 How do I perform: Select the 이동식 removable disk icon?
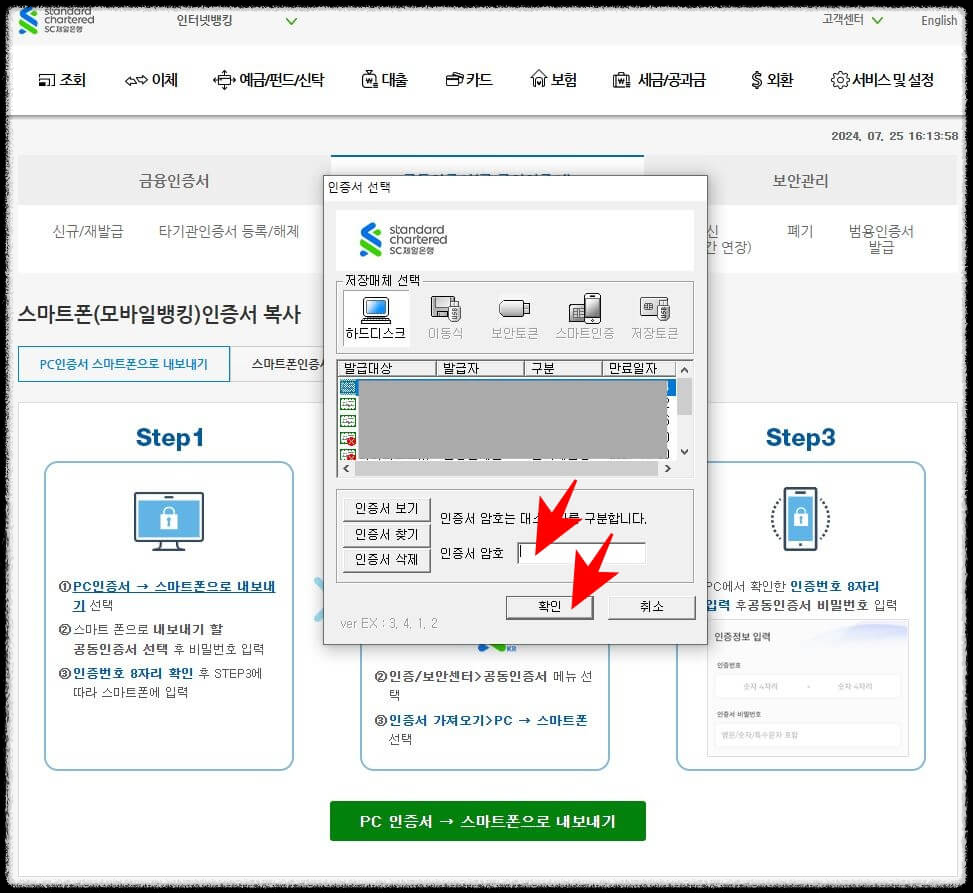[446, 318]
